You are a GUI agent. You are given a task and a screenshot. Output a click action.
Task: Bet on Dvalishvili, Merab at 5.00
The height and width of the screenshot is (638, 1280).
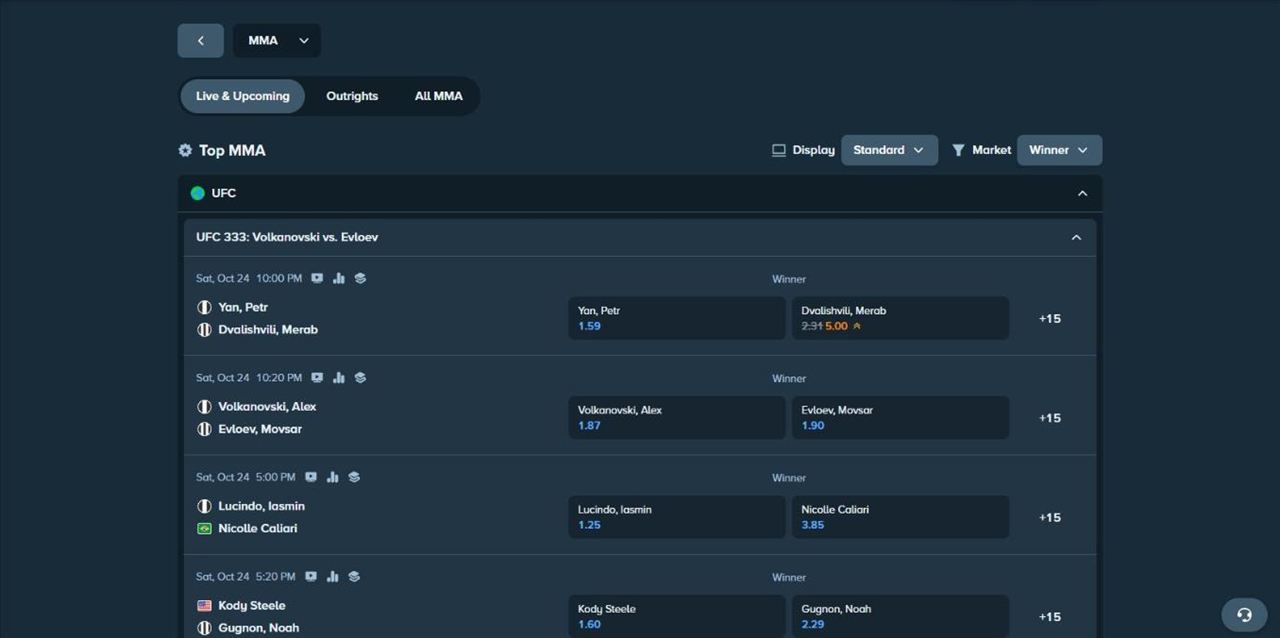tap(900, 318)
